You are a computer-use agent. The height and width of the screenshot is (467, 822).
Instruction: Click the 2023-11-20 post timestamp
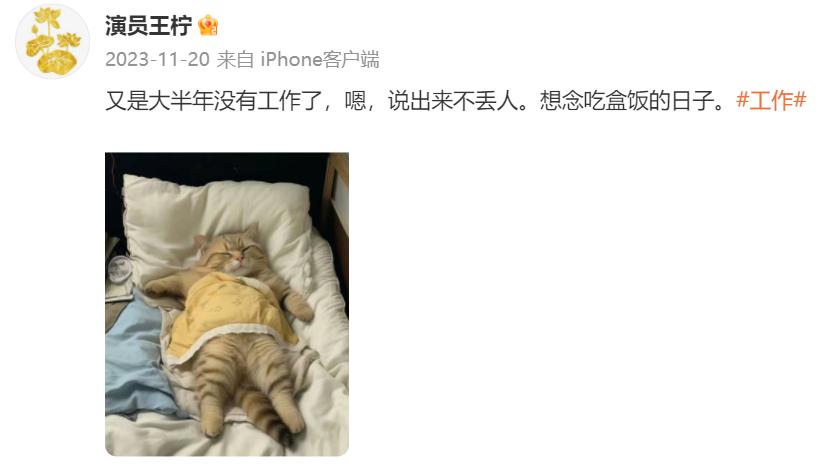(157, 59)
